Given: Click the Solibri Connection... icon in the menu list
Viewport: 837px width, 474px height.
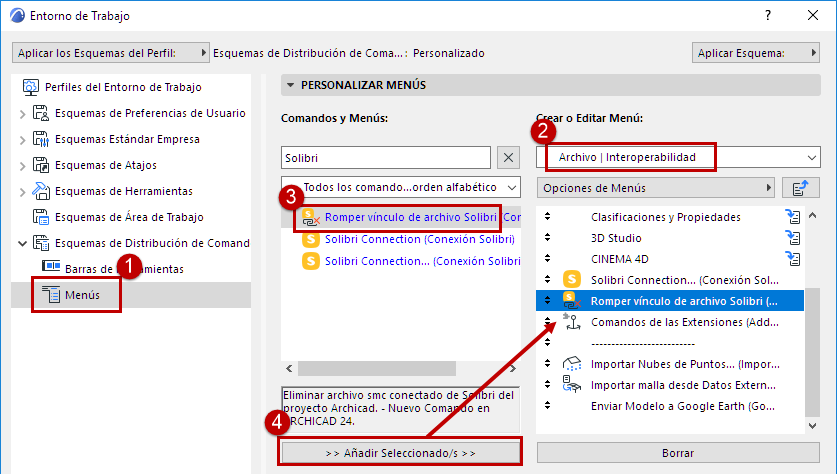Looking at the screenshot, I should coord(572,280).
